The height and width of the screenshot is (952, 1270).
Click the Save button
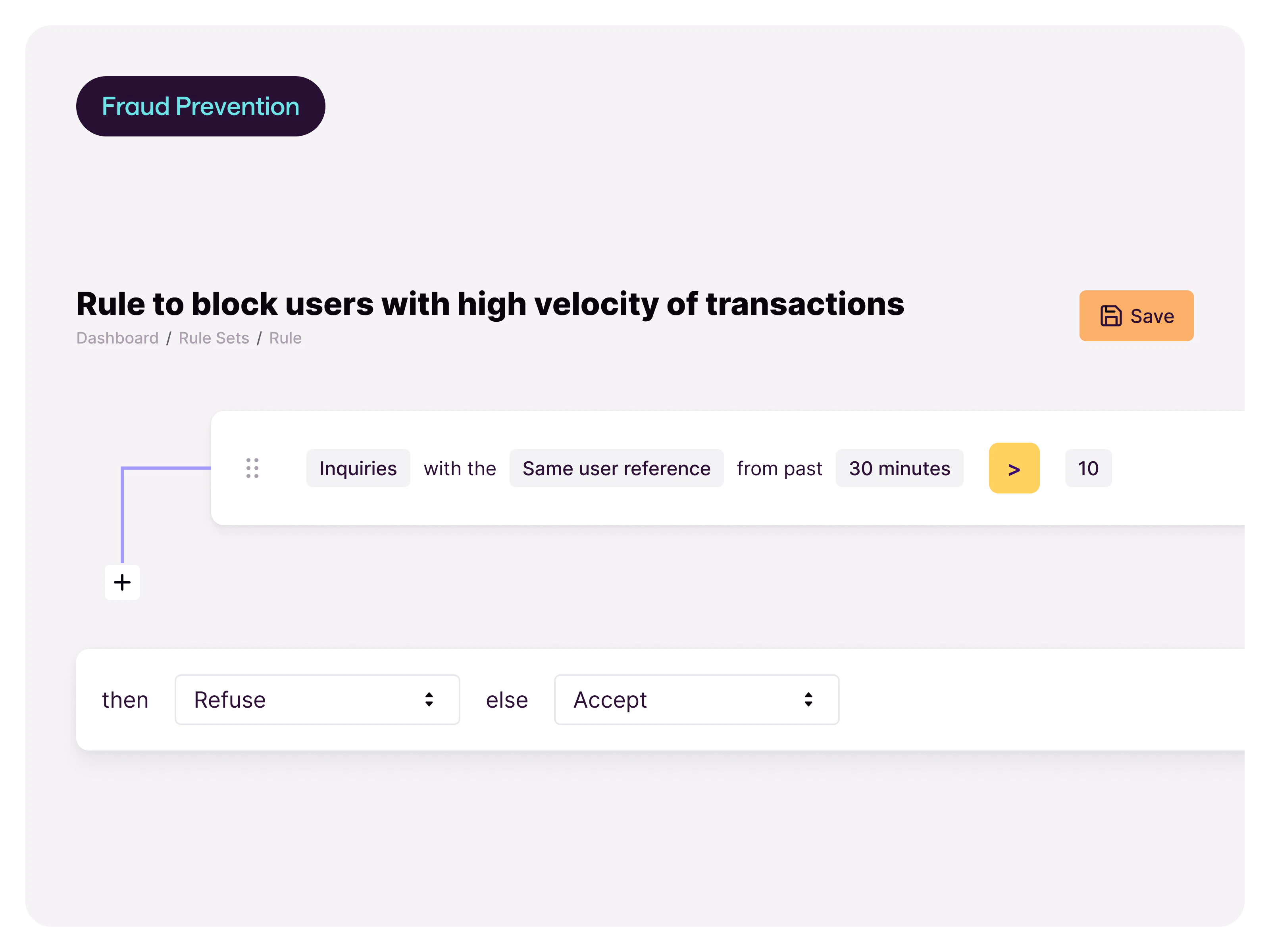1136,316
